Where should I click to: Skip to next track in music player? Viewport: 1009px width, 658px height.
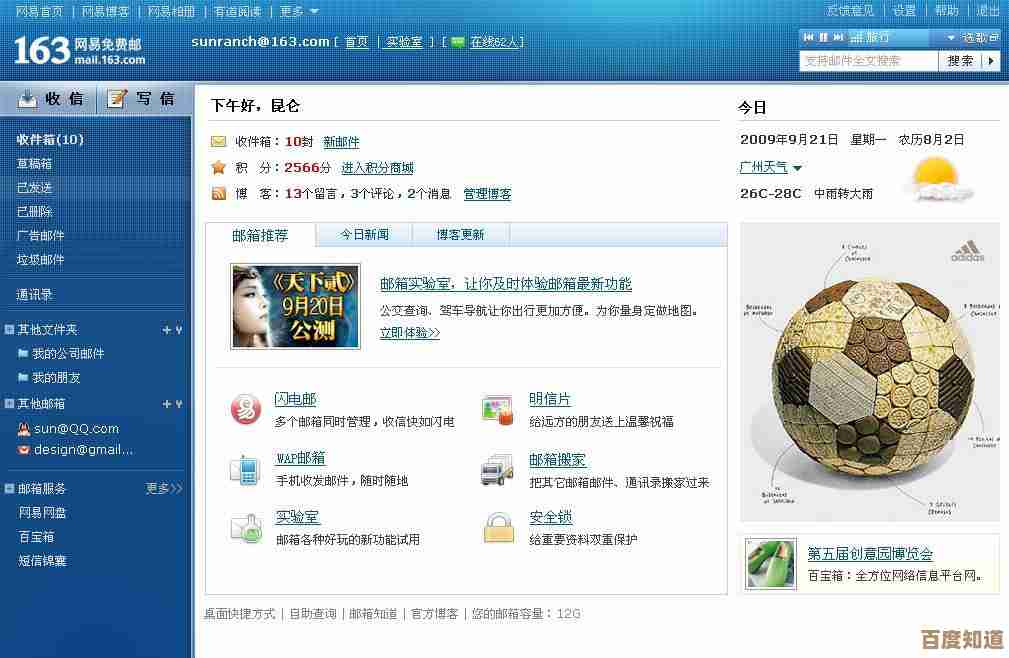pos(838,37)
